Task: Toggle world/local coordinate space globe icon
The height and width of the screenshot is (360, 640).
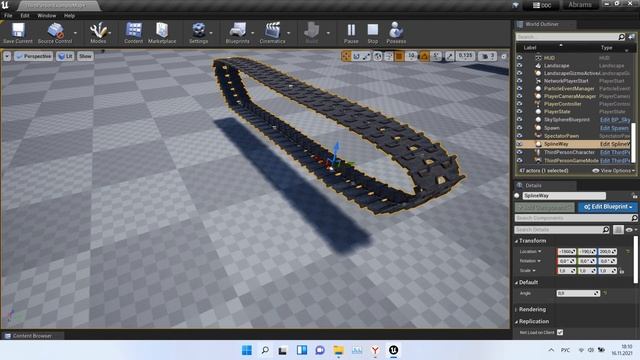Action: point(378,56)
